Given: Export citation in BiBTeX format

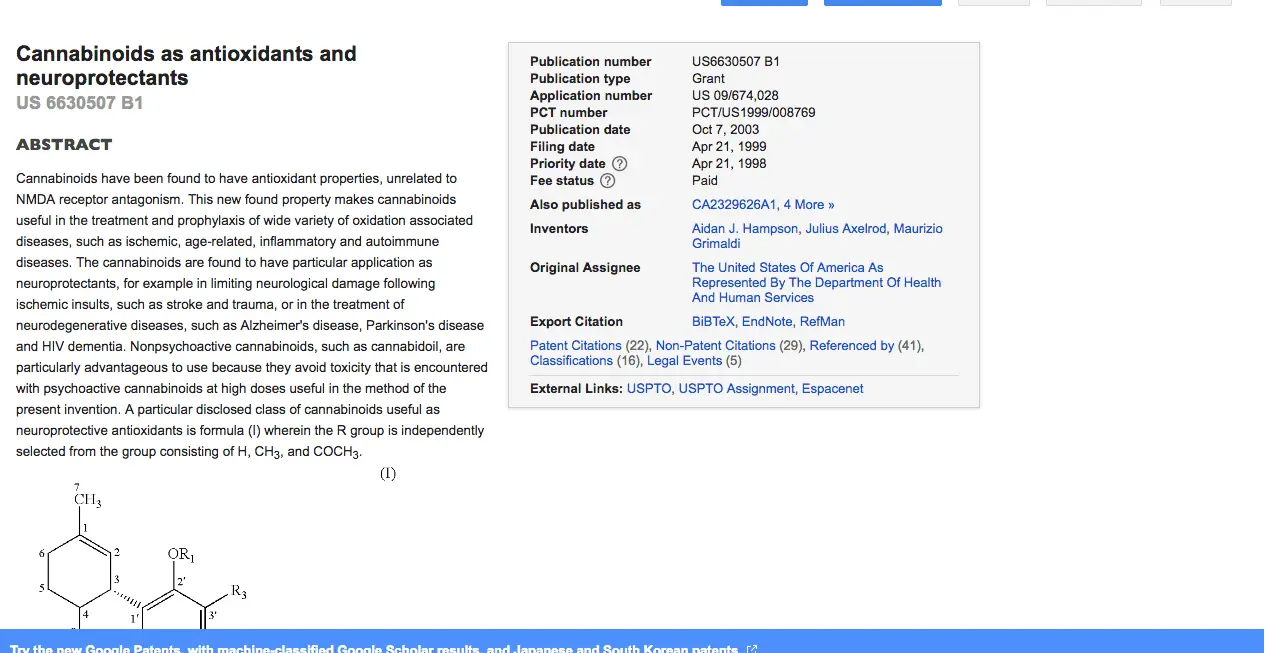Looking at the screenshot, I should [x=713, y=322].
